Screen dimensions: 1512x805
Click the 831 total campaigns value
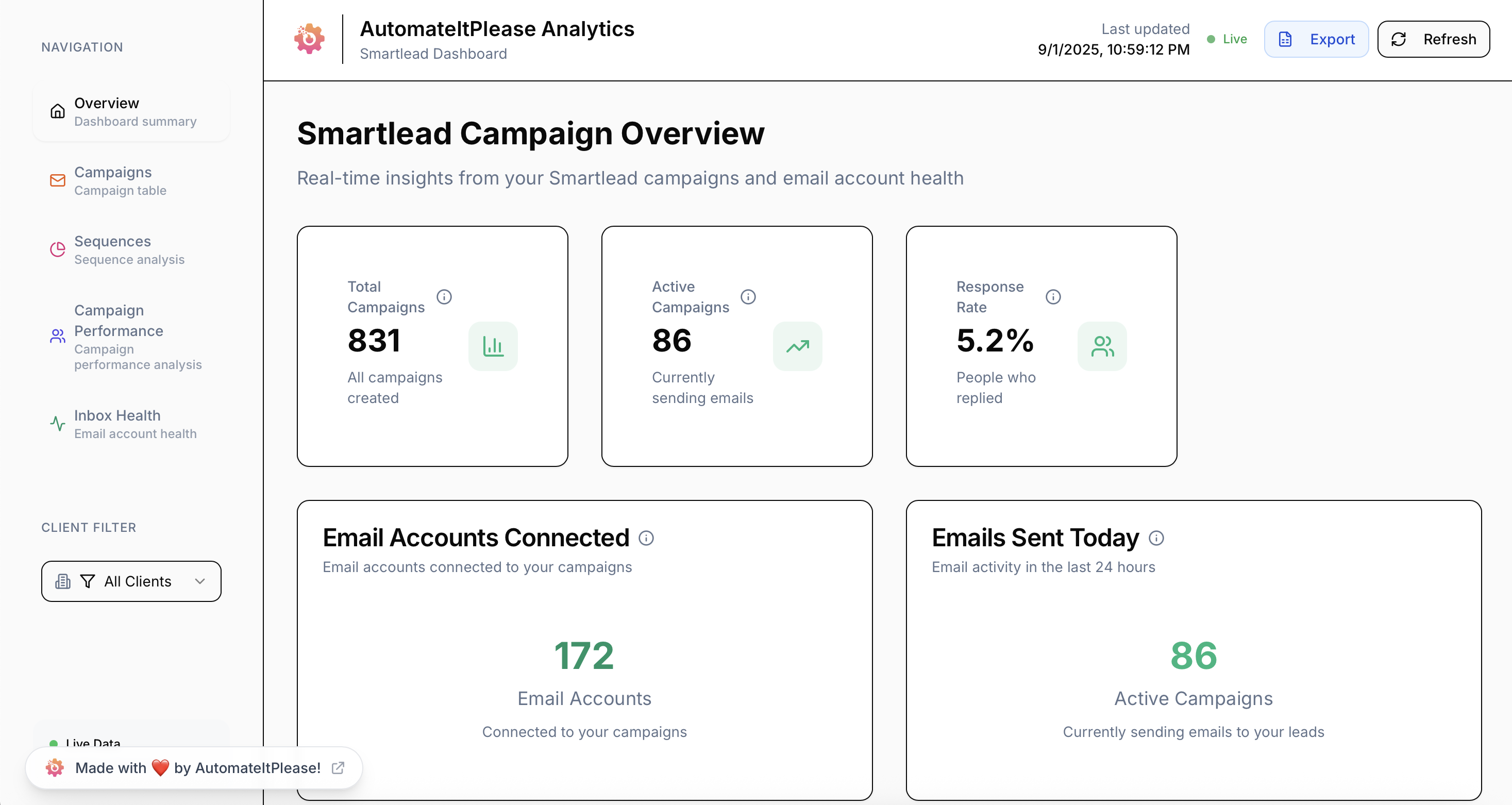pyautogui.click(x=374, y=341)
